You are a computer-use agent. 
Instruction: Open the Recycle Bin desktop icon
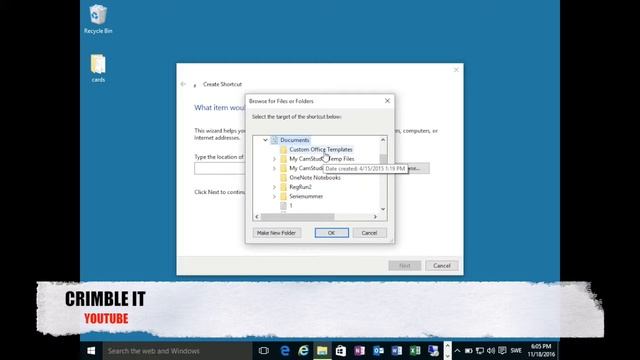point(98,19)
